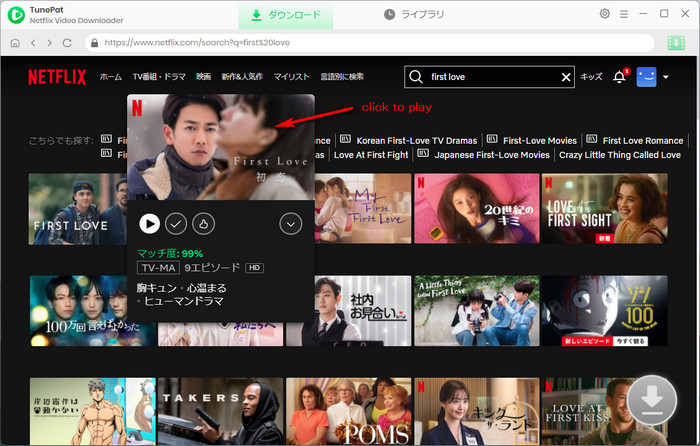Open TV番組・ドラマ menu item
The width and height of the screenshot is (700, 446).
(x=159, y=77)
